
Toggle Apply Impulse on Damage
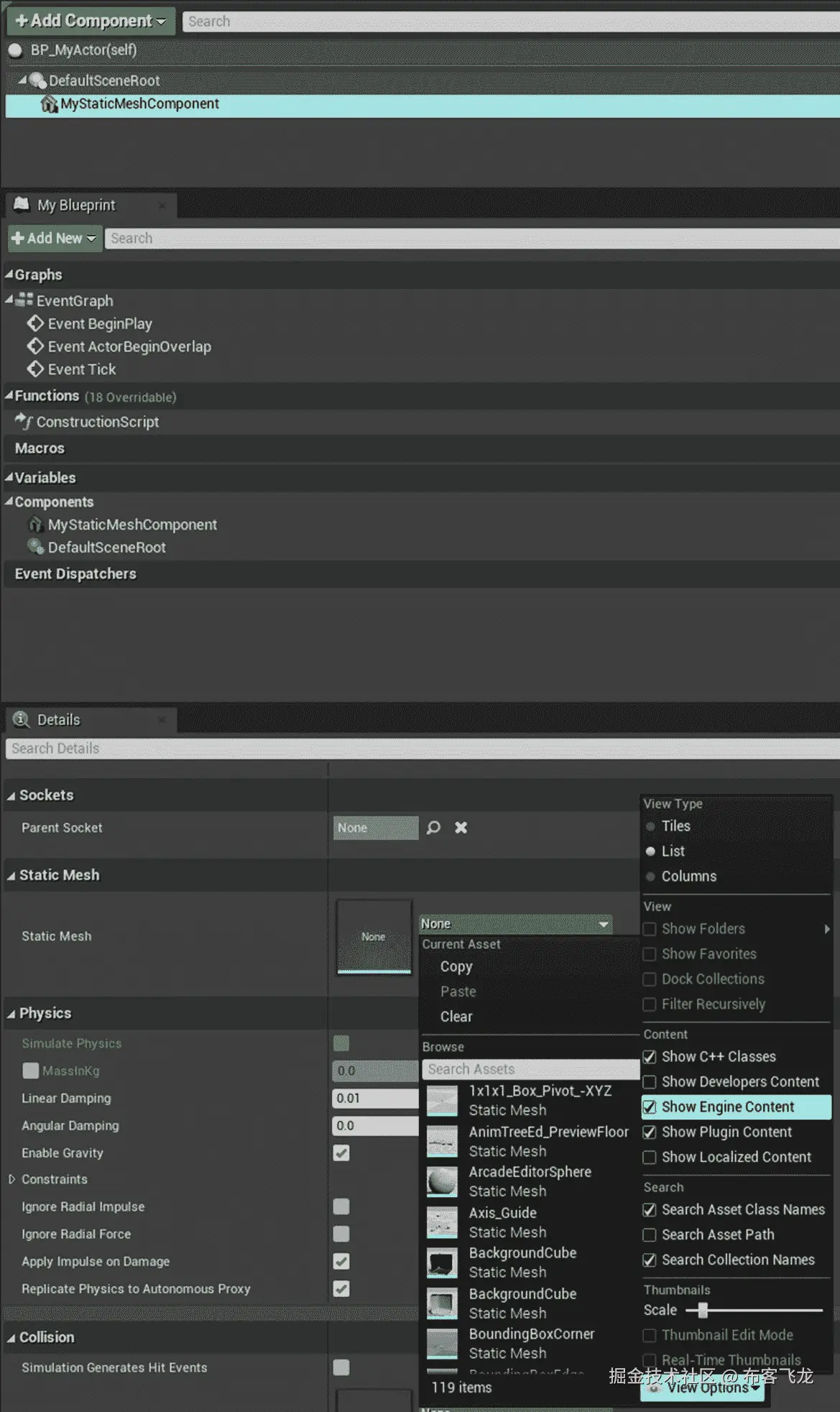click(x=341, y=1262)
